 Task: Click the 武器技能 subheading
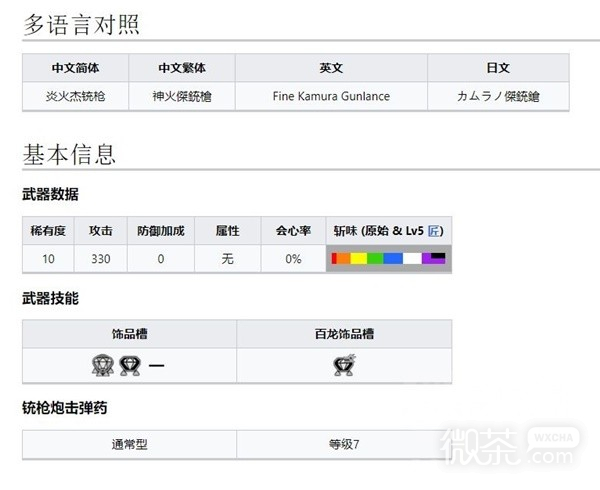[50, 298]
